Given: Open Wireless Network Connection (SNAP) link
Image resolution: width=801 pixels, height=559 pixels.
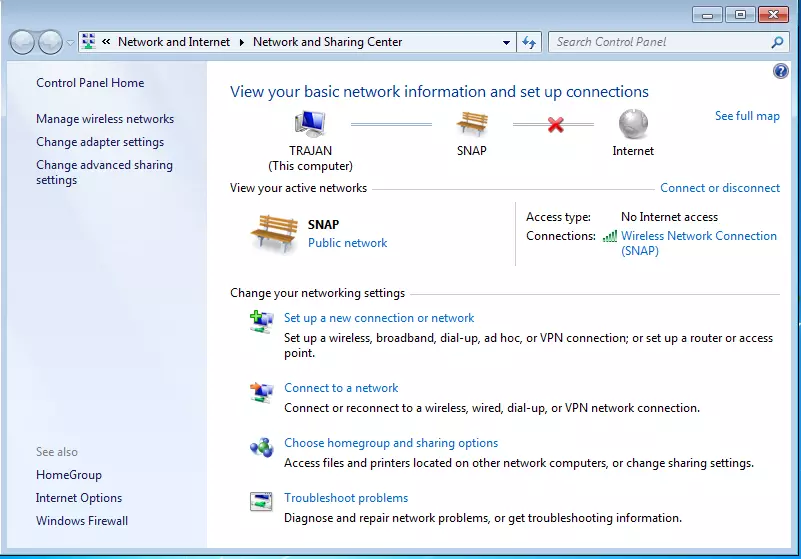Looking at the screenshot, I should [698, 236].
